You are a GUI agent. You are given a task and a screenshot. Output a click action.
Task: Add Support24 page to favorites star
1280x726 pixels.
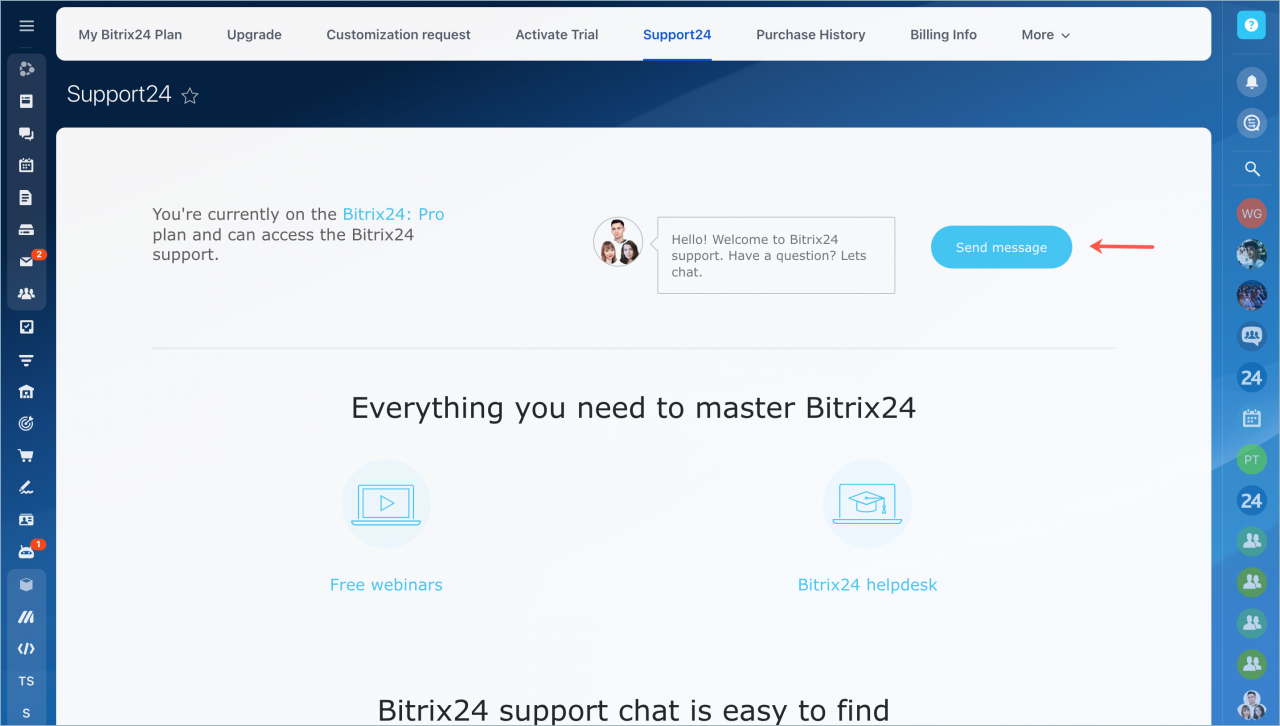(190, 96)
